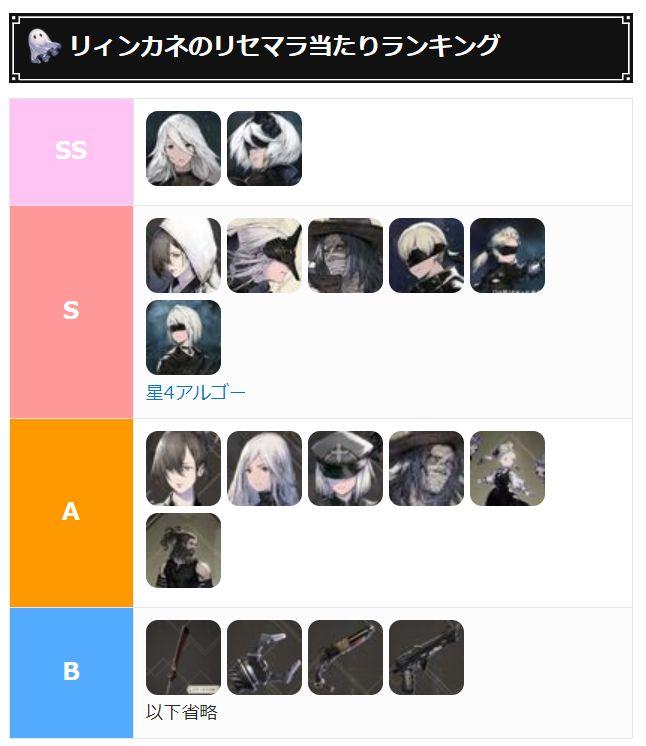Click the pink SS tier label cell
Image resolution: width=646 pixels, height=746 pixels.
pyautogui.click(x=71, y=152)
